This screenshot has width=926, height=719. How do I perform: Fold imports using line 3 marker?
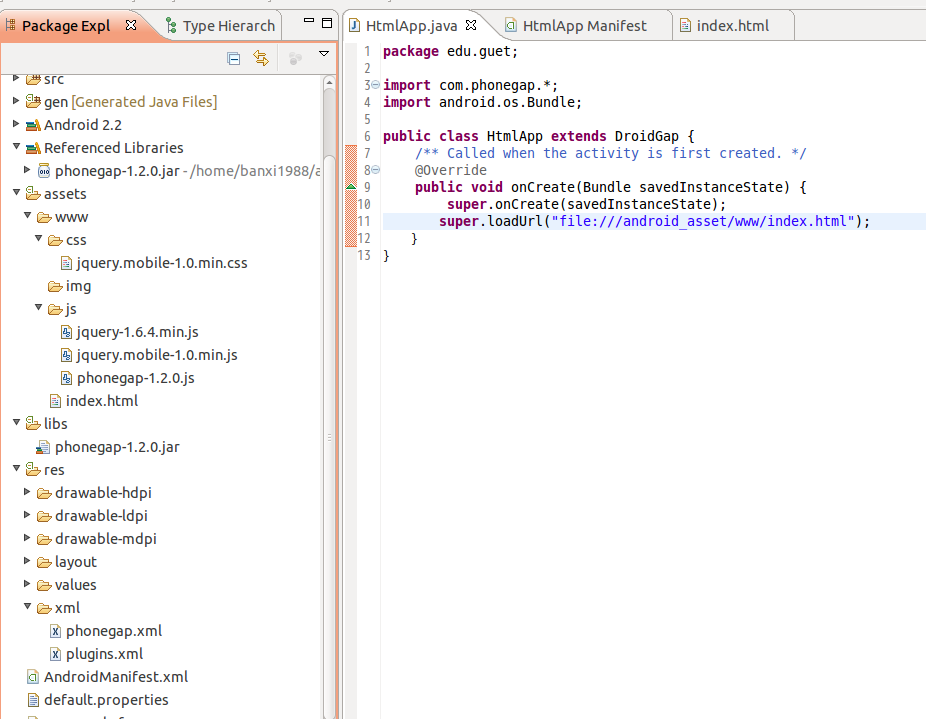point(376,85)
